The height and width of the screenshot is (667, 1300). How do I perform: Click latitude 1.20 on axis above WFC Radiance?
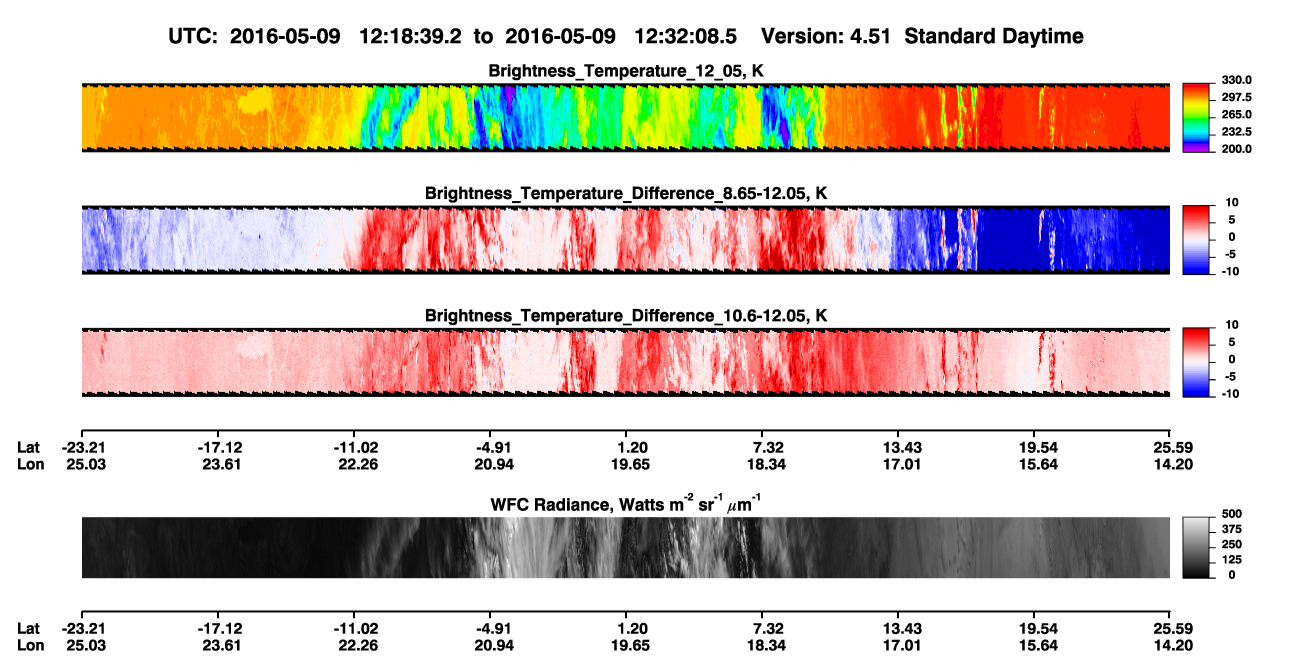[633, 447]
